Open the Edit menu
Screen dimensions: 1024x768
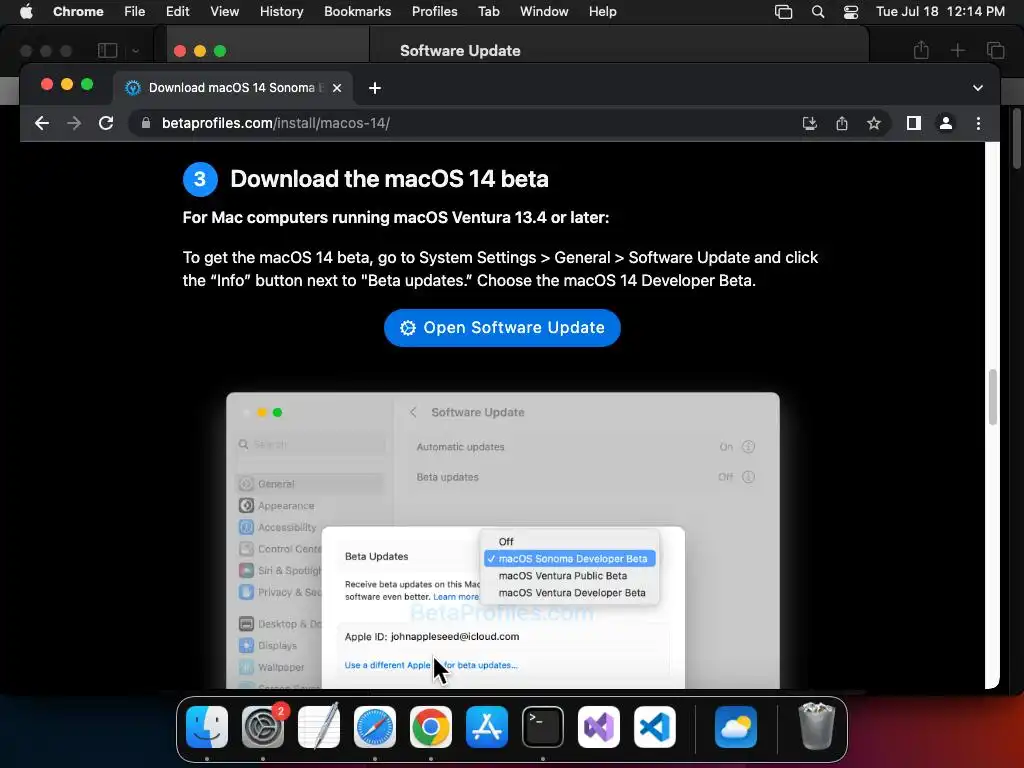tap(177, 11)
